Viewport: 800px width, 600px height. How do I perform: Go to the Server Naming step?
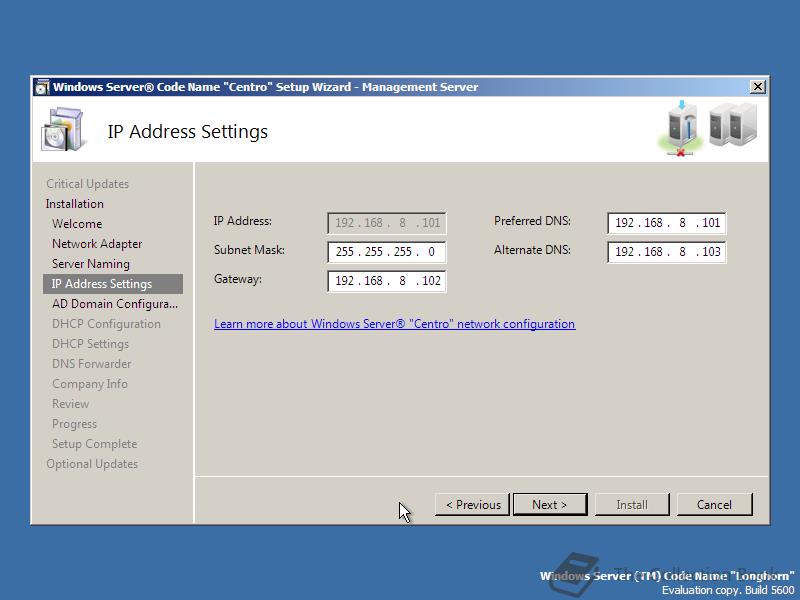point(91,264)
